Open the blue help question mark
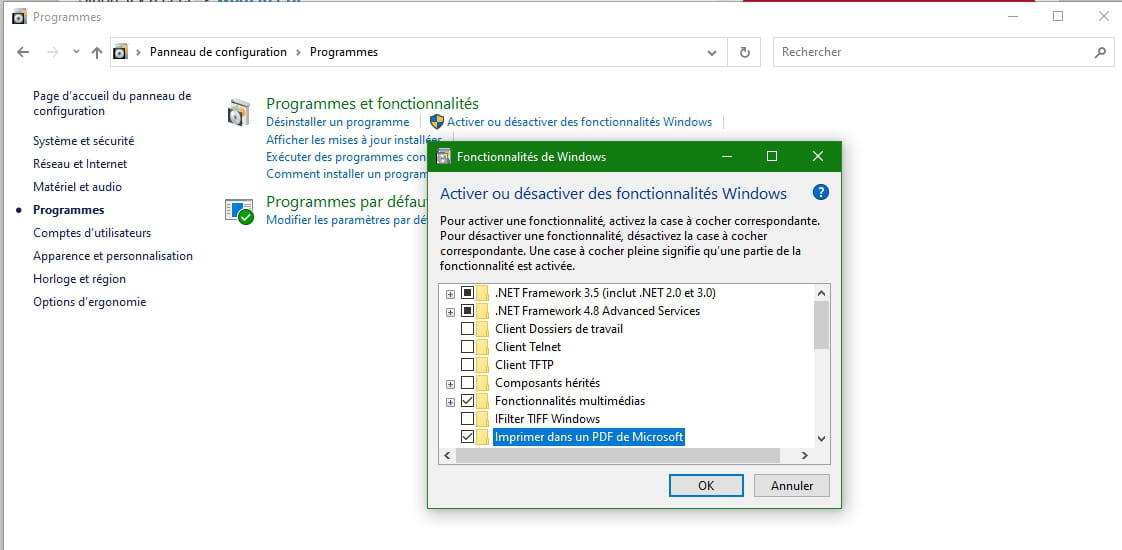Image resolution: width=1122 pixels, height=550 pixels. point(821,192)
